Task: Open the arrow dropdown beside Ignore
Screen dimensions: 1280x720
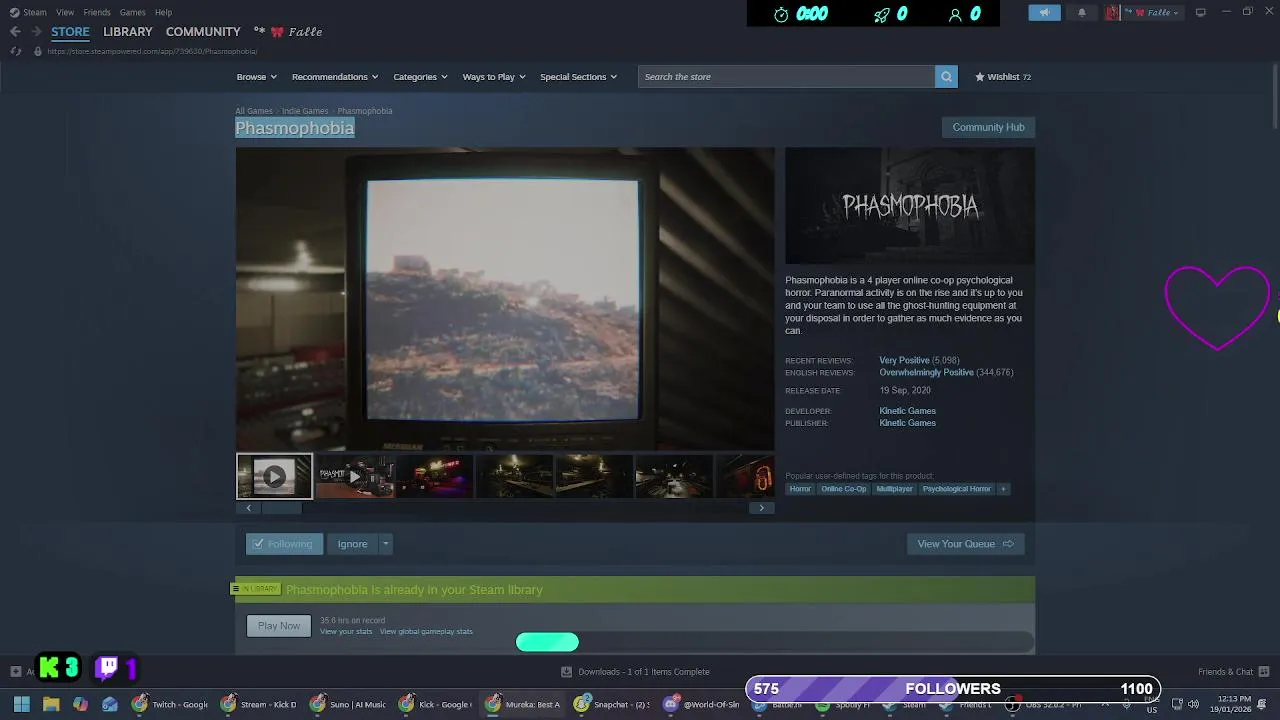Action: 385,544
